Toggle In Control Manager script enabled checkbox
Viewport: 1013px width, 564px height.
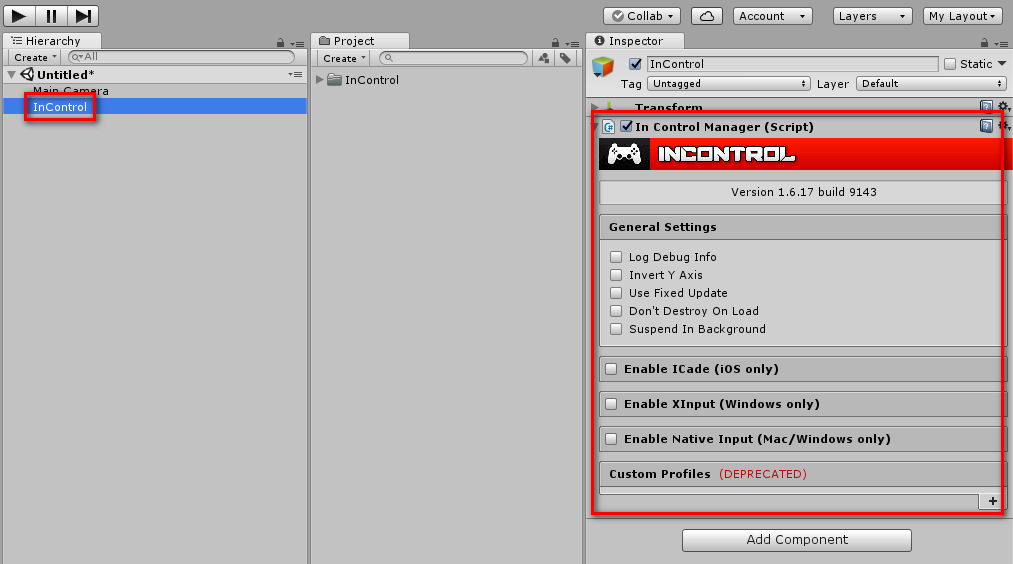coord(626,126)
